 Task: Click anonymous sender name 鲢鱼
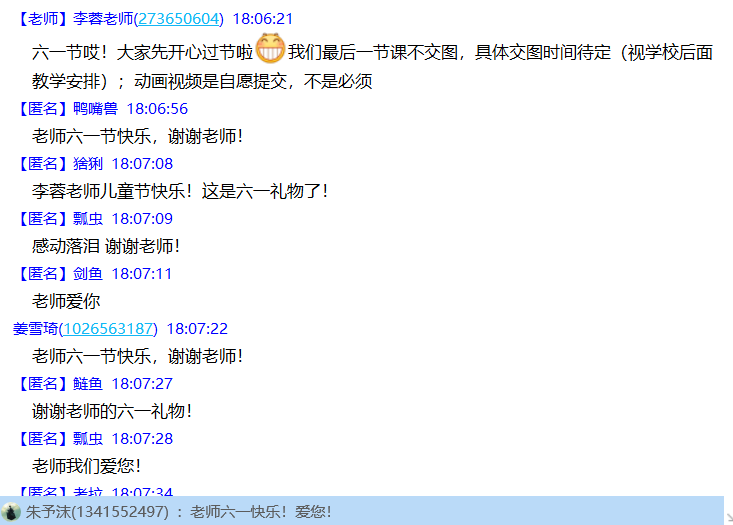click(88, 384)
